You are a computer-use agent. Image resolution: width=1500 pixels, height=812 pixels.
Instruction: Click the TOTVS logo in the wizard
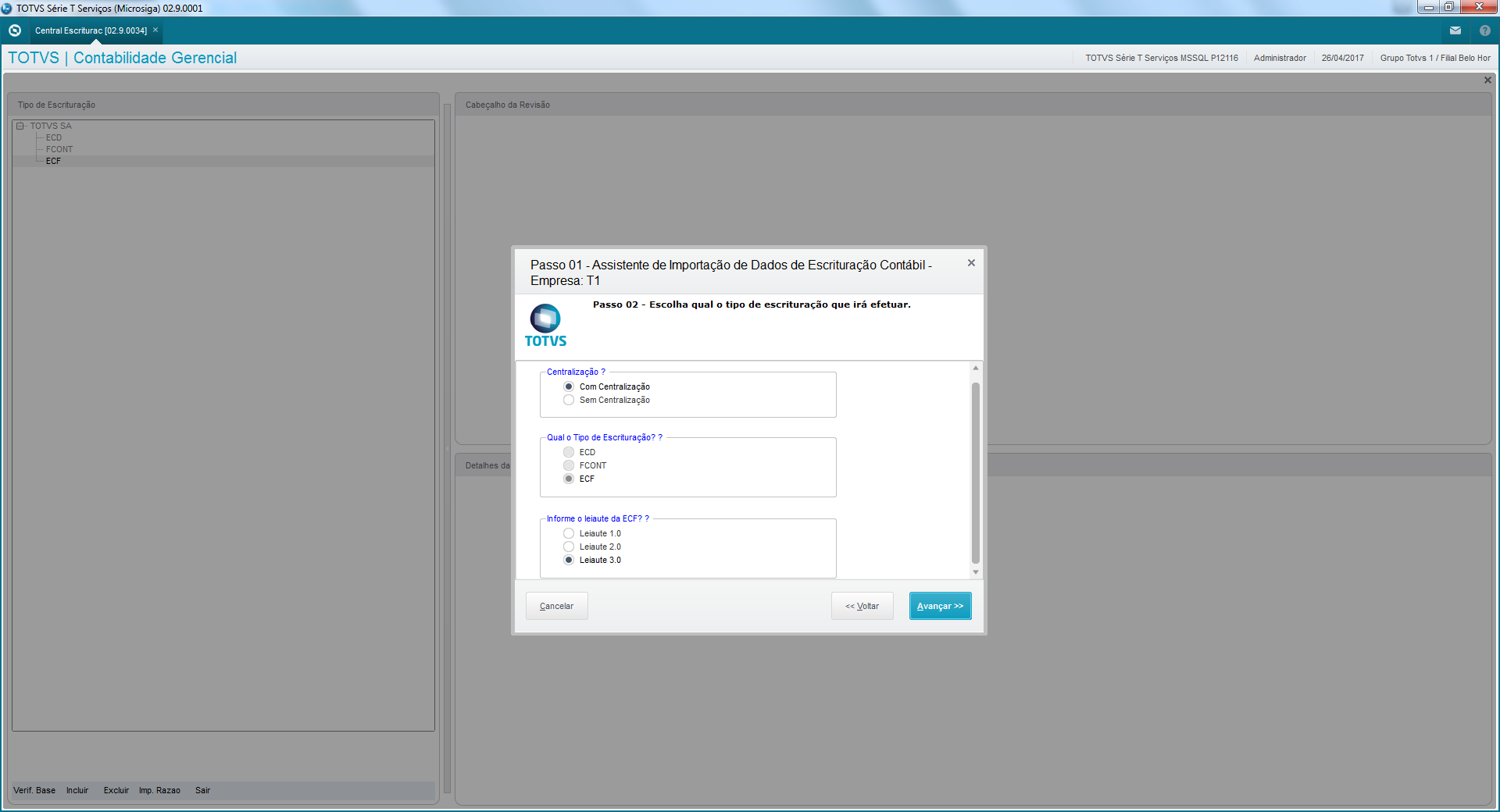pyautogui.click(x=545, y=326)
